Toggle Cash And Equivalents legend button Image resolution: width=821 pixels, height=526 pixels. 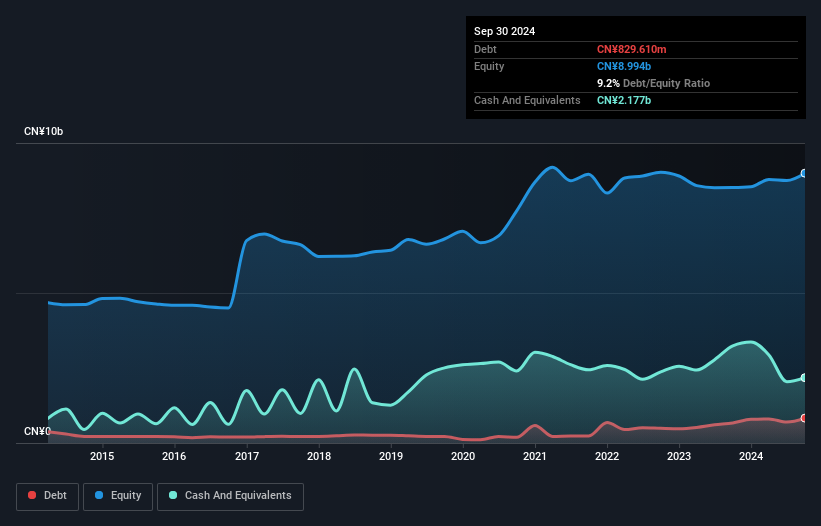[x=230, y=495]
